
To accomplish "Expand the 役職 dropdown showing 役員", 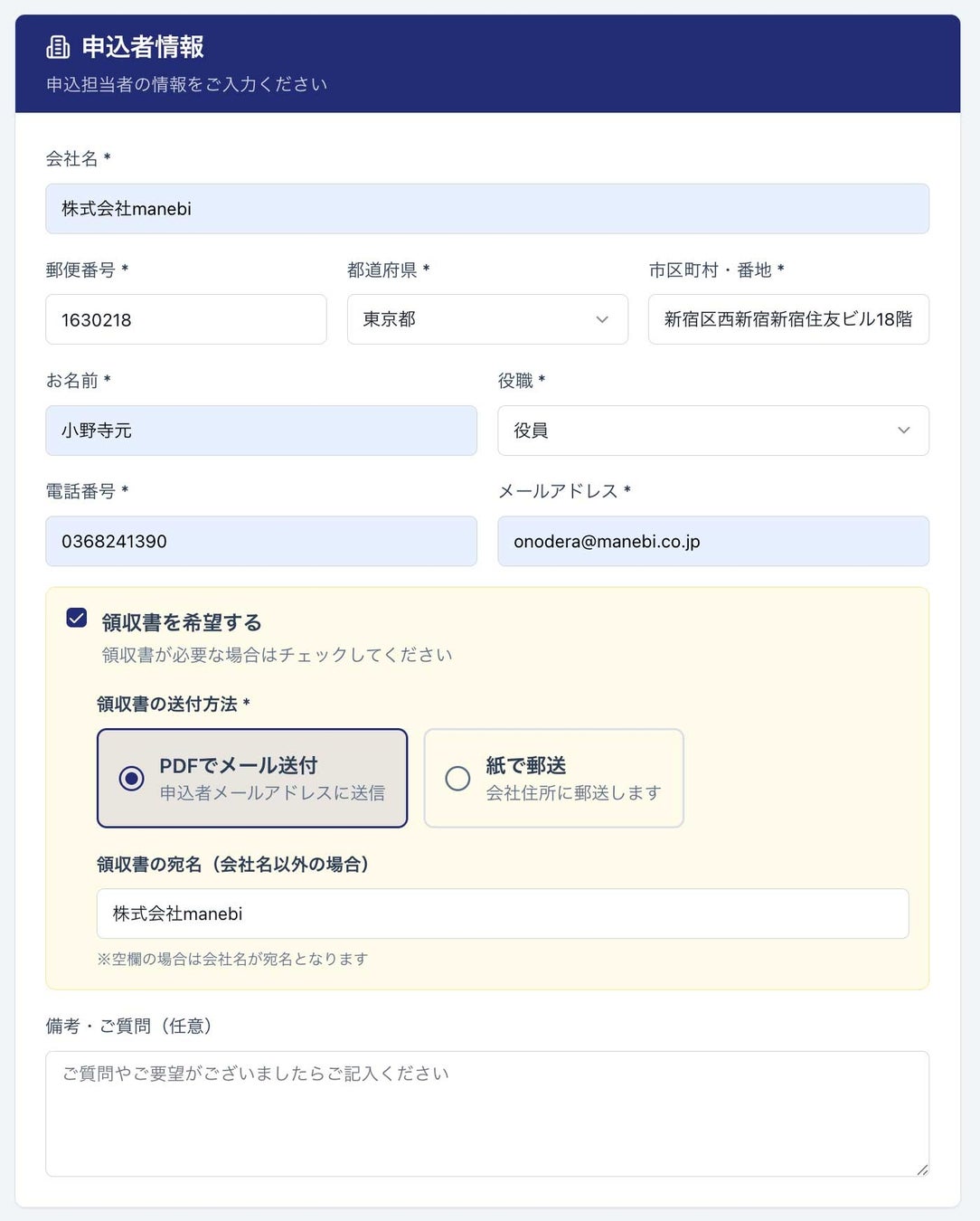I will click(712, 431).
